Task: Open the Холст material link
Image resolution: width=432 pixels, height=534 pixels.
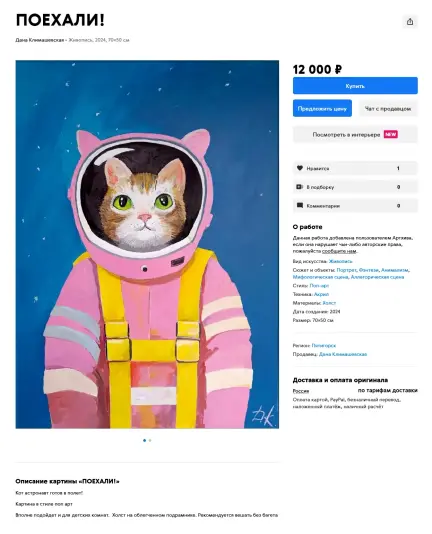Action: click(329, 303)
